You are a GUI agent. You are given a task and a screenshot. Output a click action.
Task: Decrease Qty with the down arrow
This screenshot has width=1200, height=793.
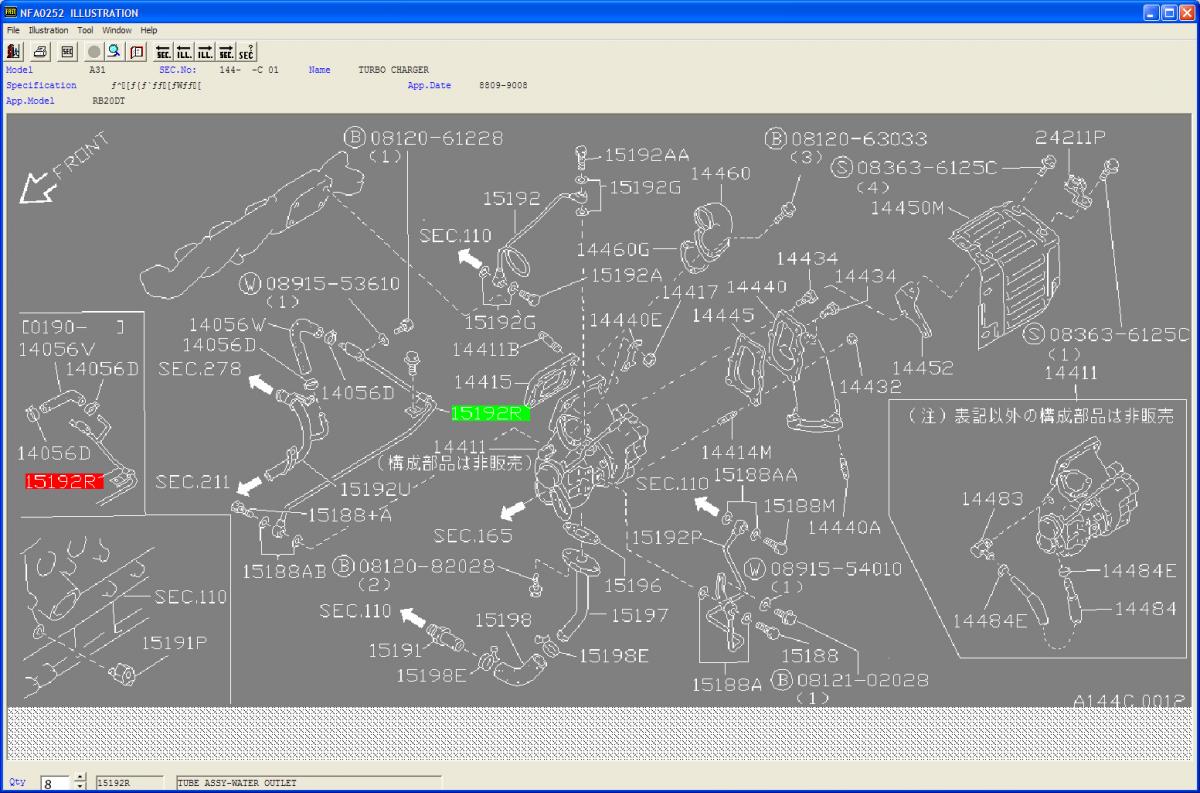pyautogui.click(x=80, y=787)
